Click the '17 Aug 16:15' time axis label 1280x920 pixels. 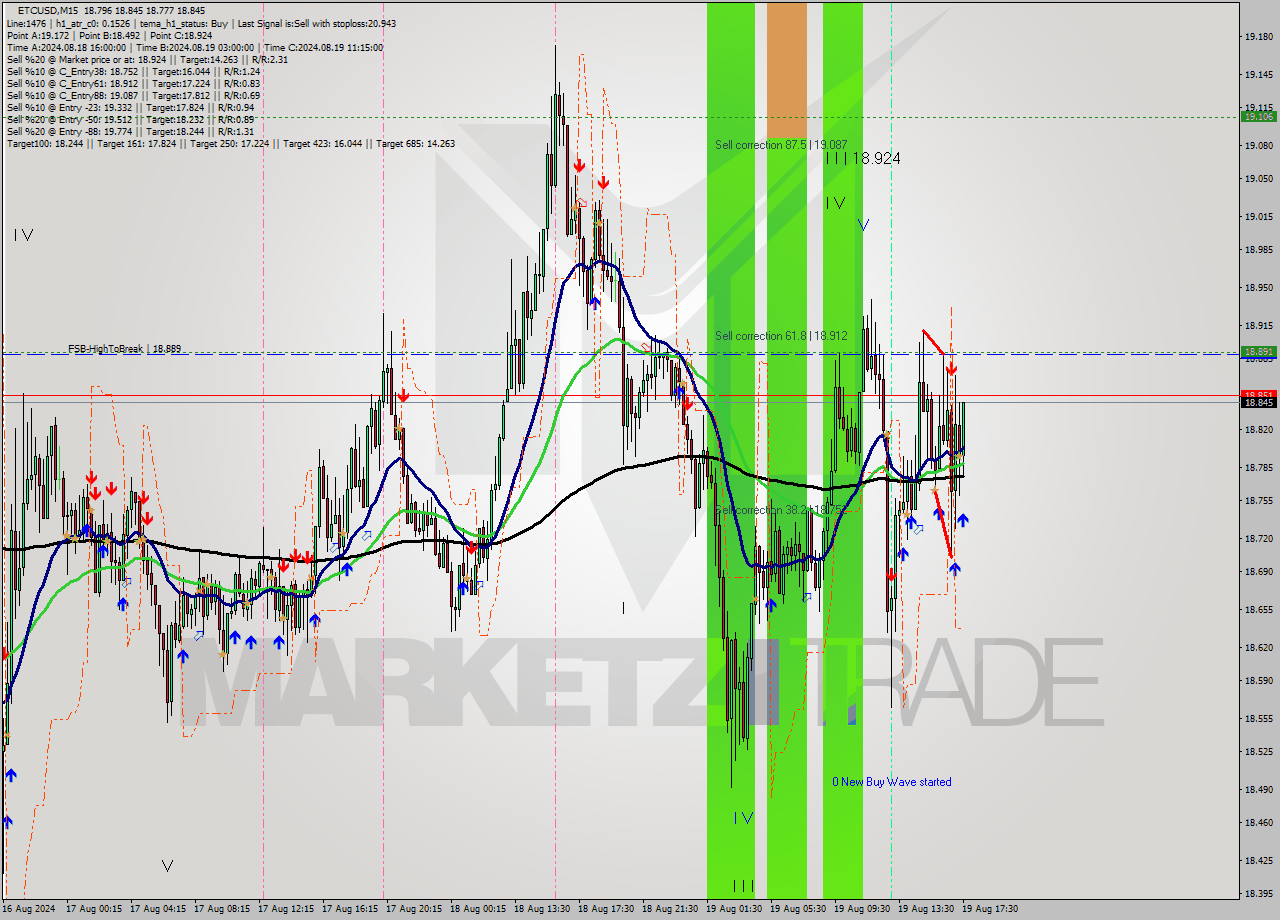pos(350,909)
